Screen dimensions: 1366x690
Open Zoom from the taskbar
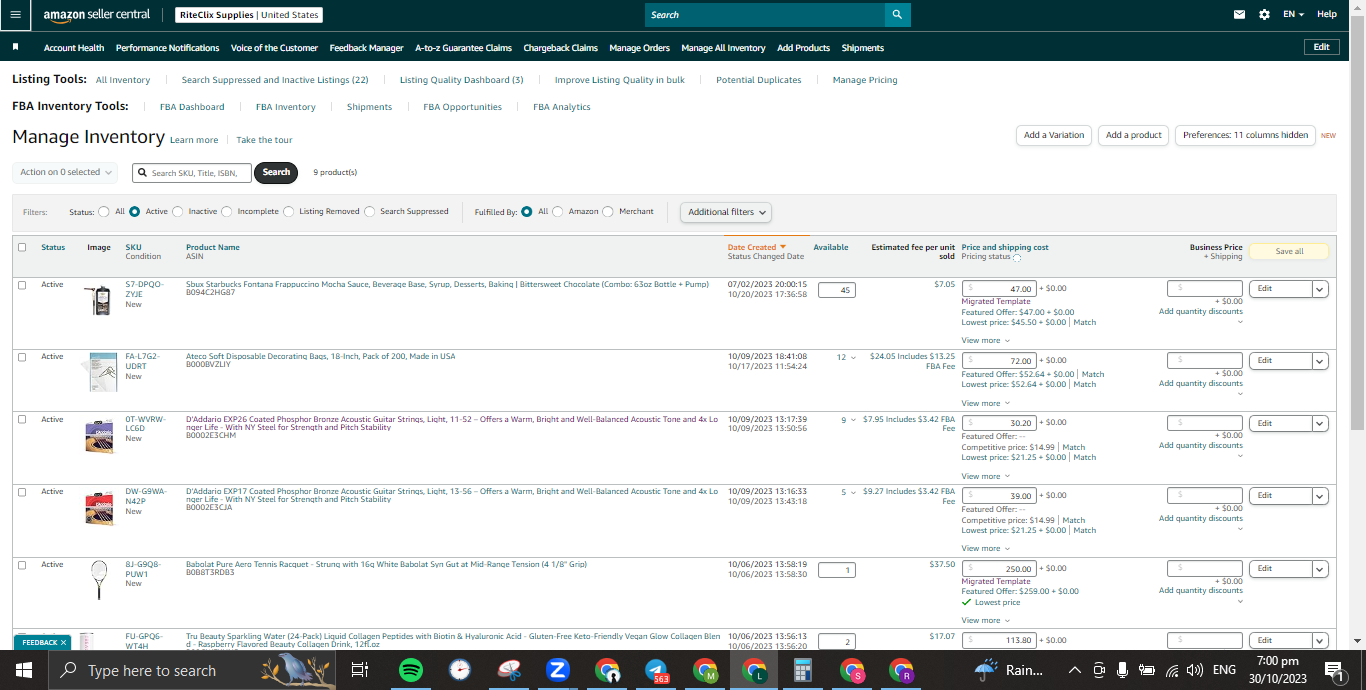tap(558, 670)
